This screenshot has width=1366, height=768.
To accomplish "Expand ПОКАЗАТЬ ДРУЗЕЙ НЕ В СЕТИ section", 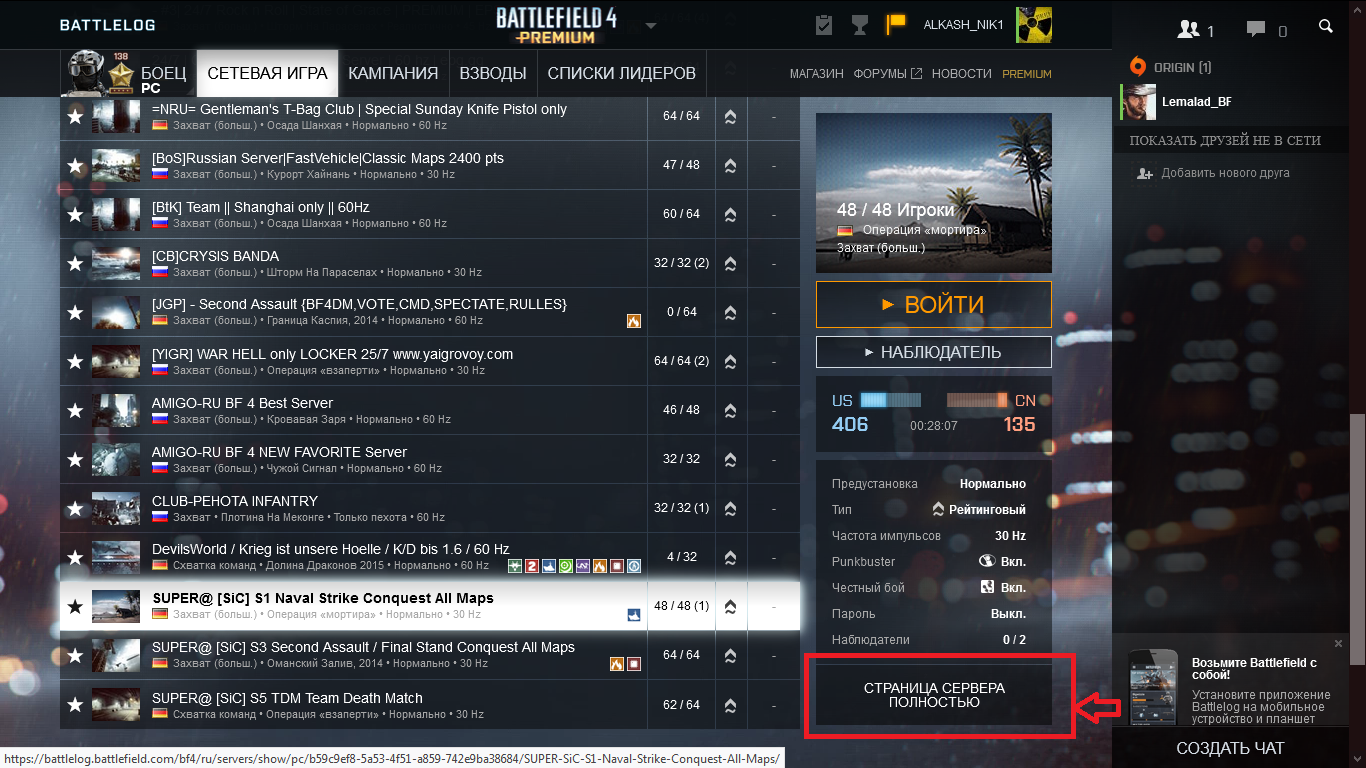I will 1225,140.
